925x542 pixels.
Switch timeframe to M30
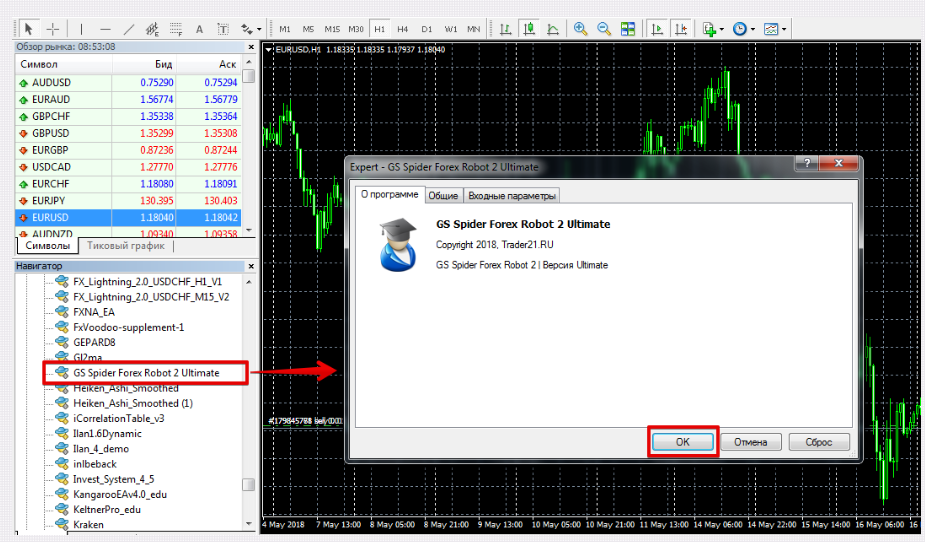pos(356,29)
